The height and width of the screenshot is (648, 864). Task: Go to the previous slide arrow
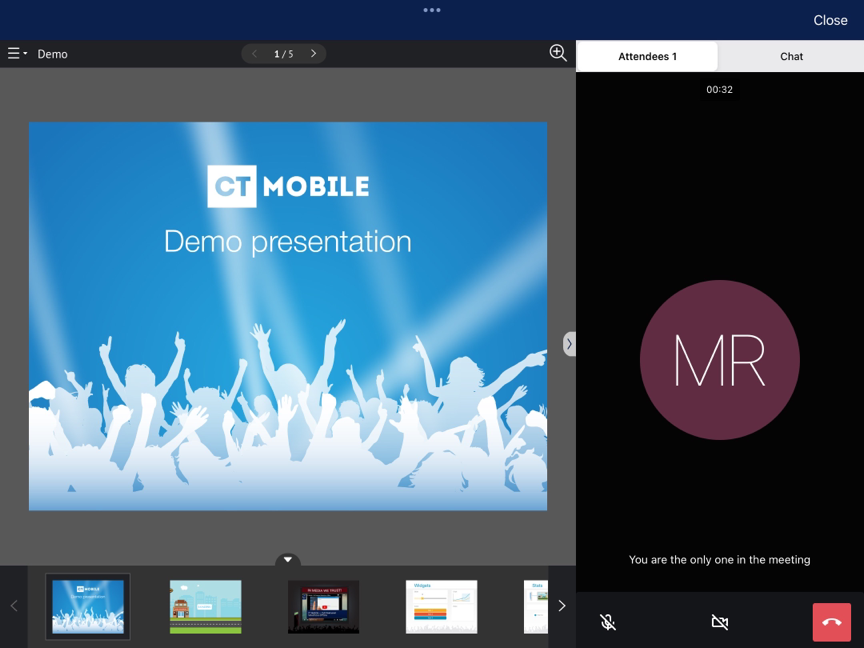point(254,54)
